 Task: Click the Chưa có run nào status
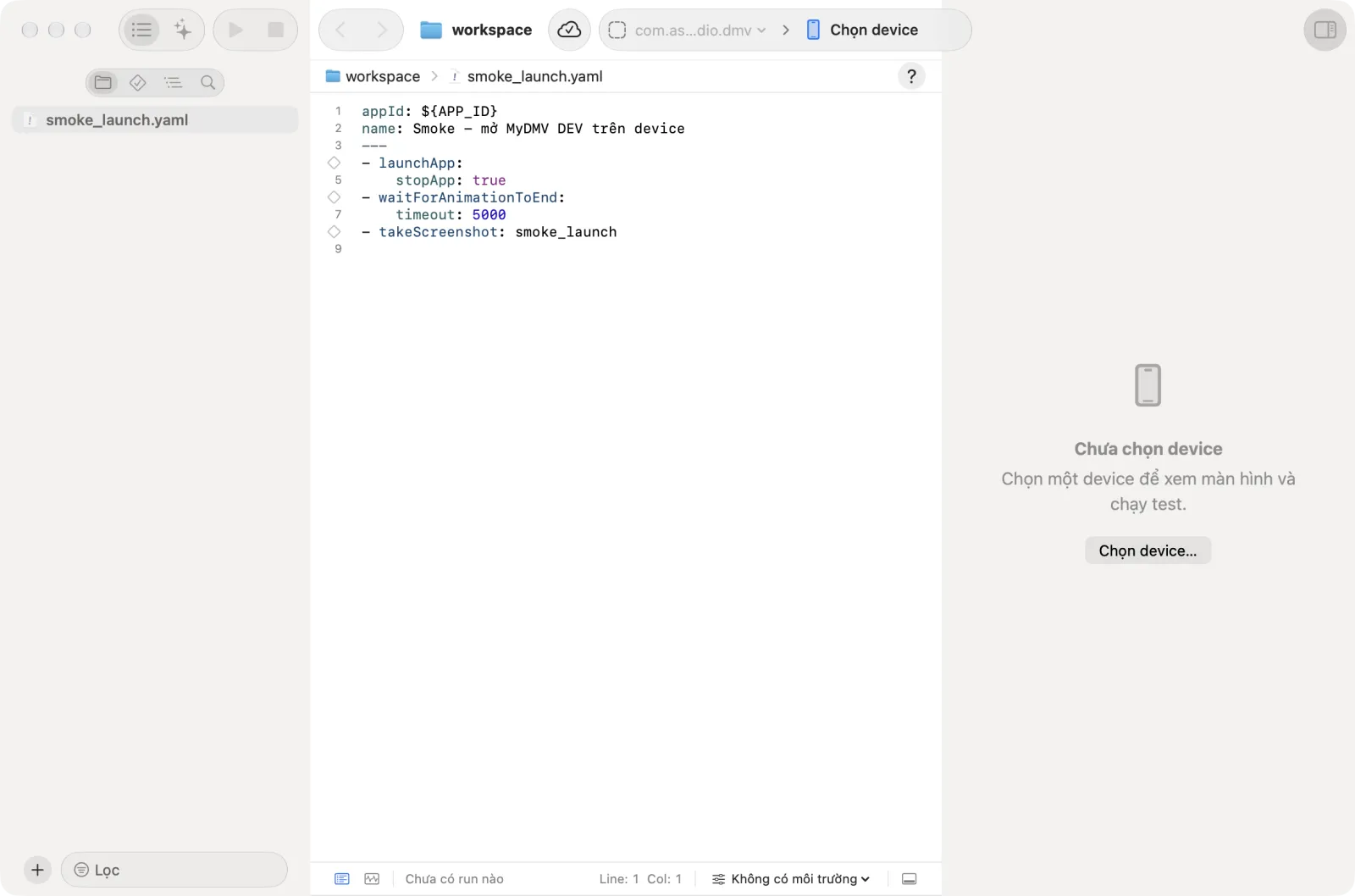tap(454, 879)
